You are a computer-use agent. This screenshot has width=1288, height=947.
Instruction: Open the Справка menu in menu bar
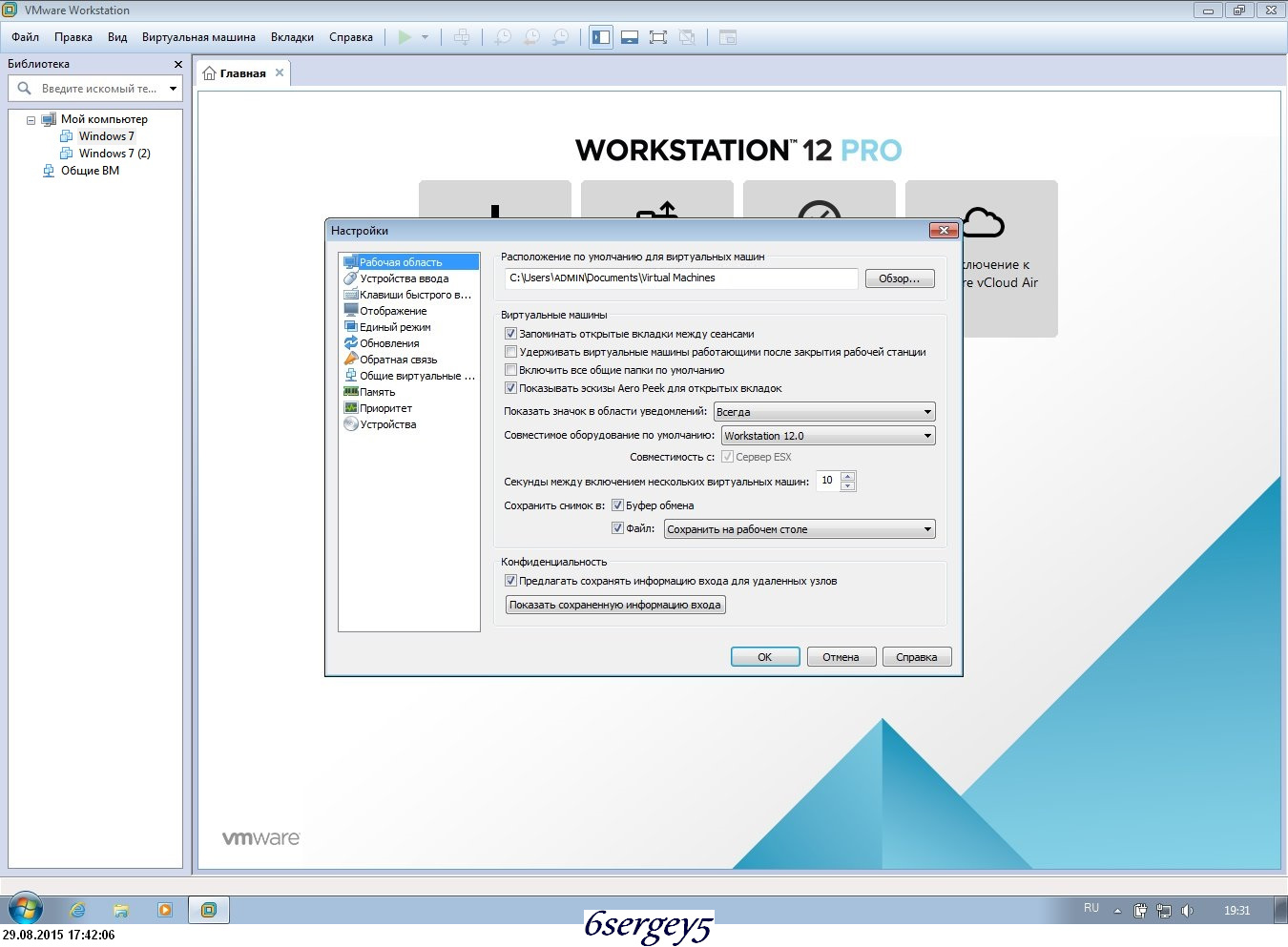(x=351, y=37)
